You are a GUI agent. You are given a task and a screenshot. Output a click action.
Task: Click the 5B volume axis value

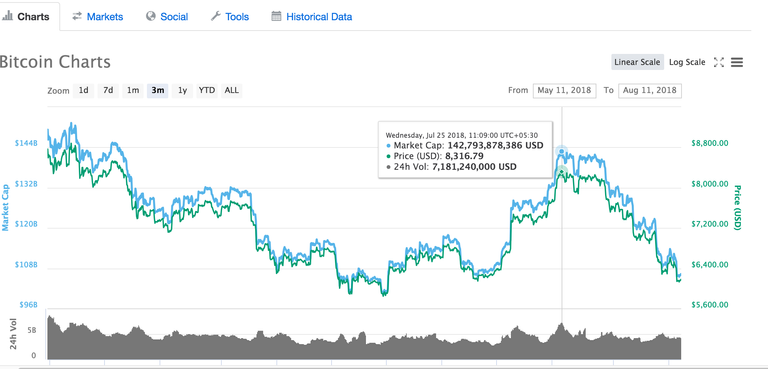coord(32,331)
